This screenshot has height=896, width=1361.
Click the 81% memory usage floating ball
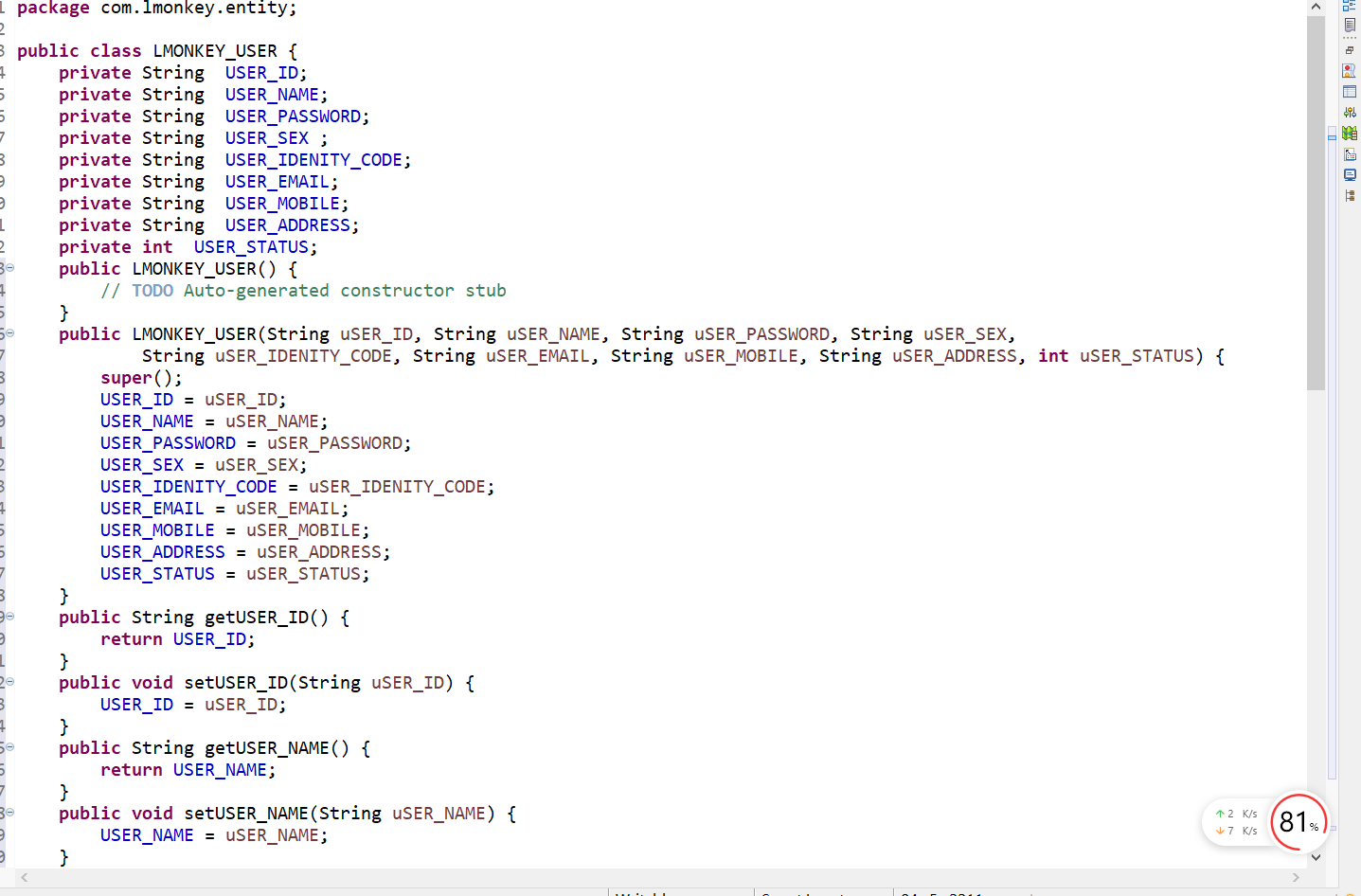[x=1299, y=822]
